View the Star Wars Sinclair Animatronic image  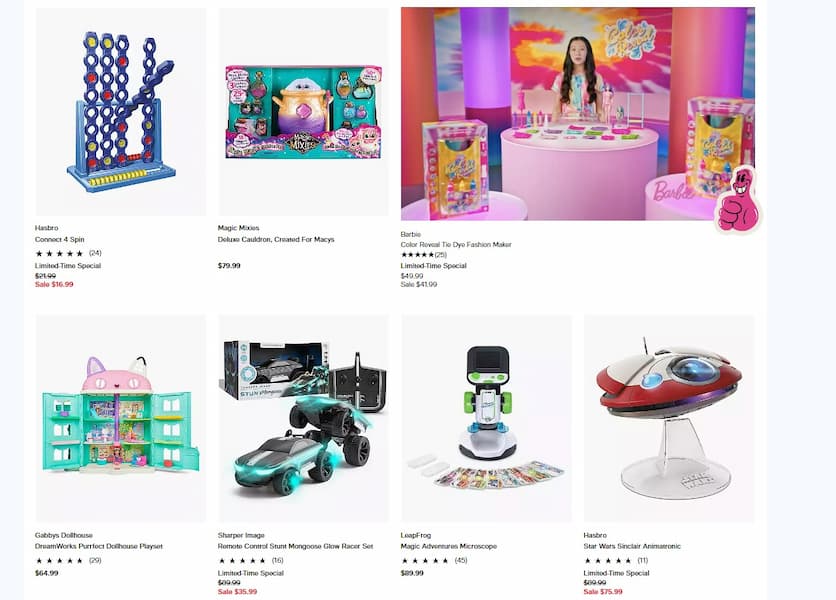pyautogui.click(x=669, y=418)
